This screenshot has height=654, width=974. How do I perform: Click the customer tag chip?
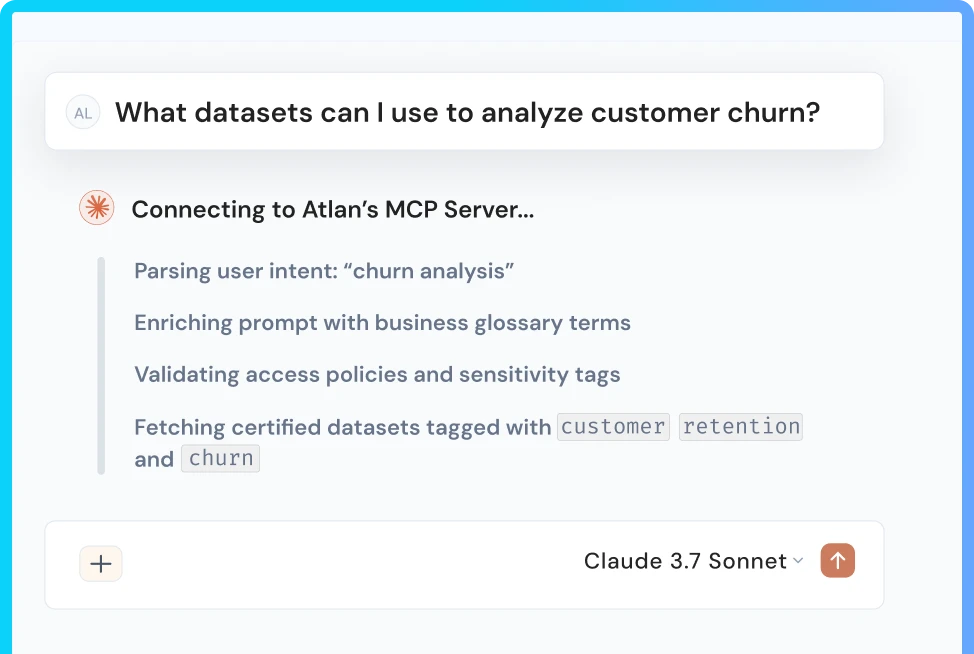[613, 427]
